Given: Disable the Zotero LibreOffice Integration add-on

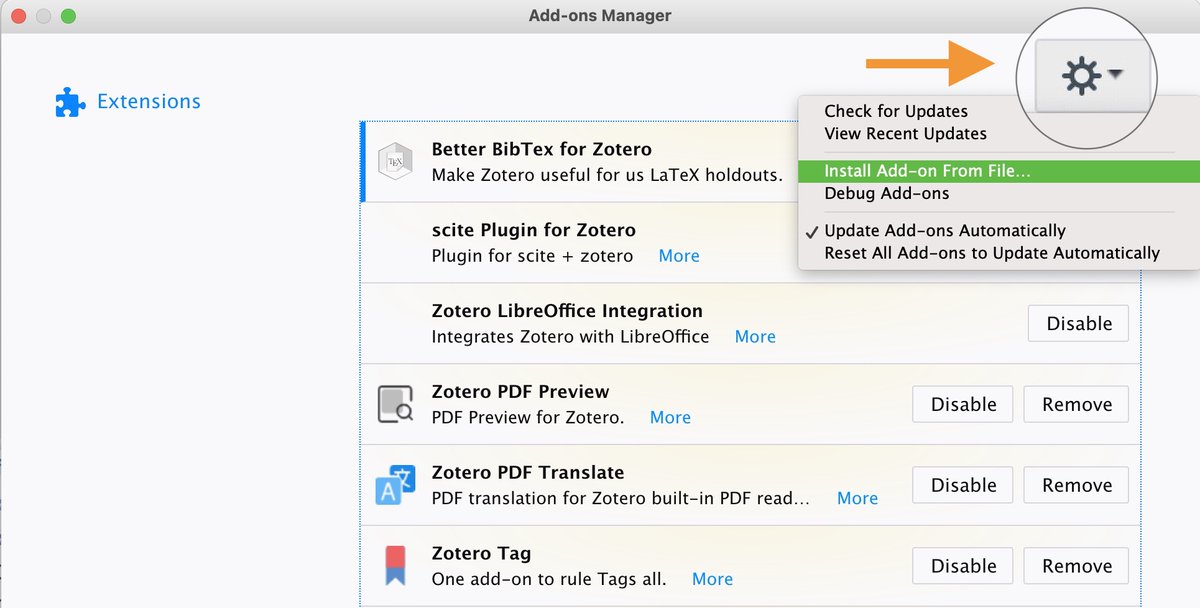Looking at the screenshot, I should click(1078, 323).
